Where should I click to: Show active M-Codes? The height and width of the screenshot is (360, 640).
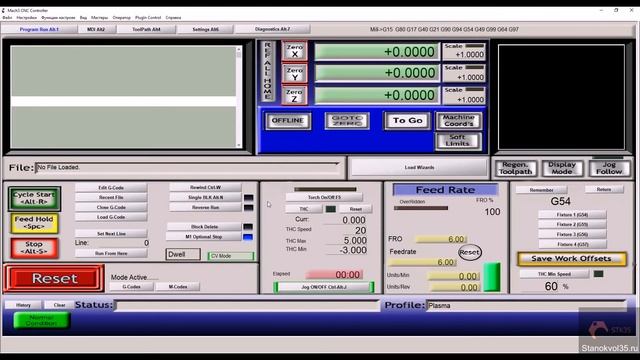pos(178,287)
